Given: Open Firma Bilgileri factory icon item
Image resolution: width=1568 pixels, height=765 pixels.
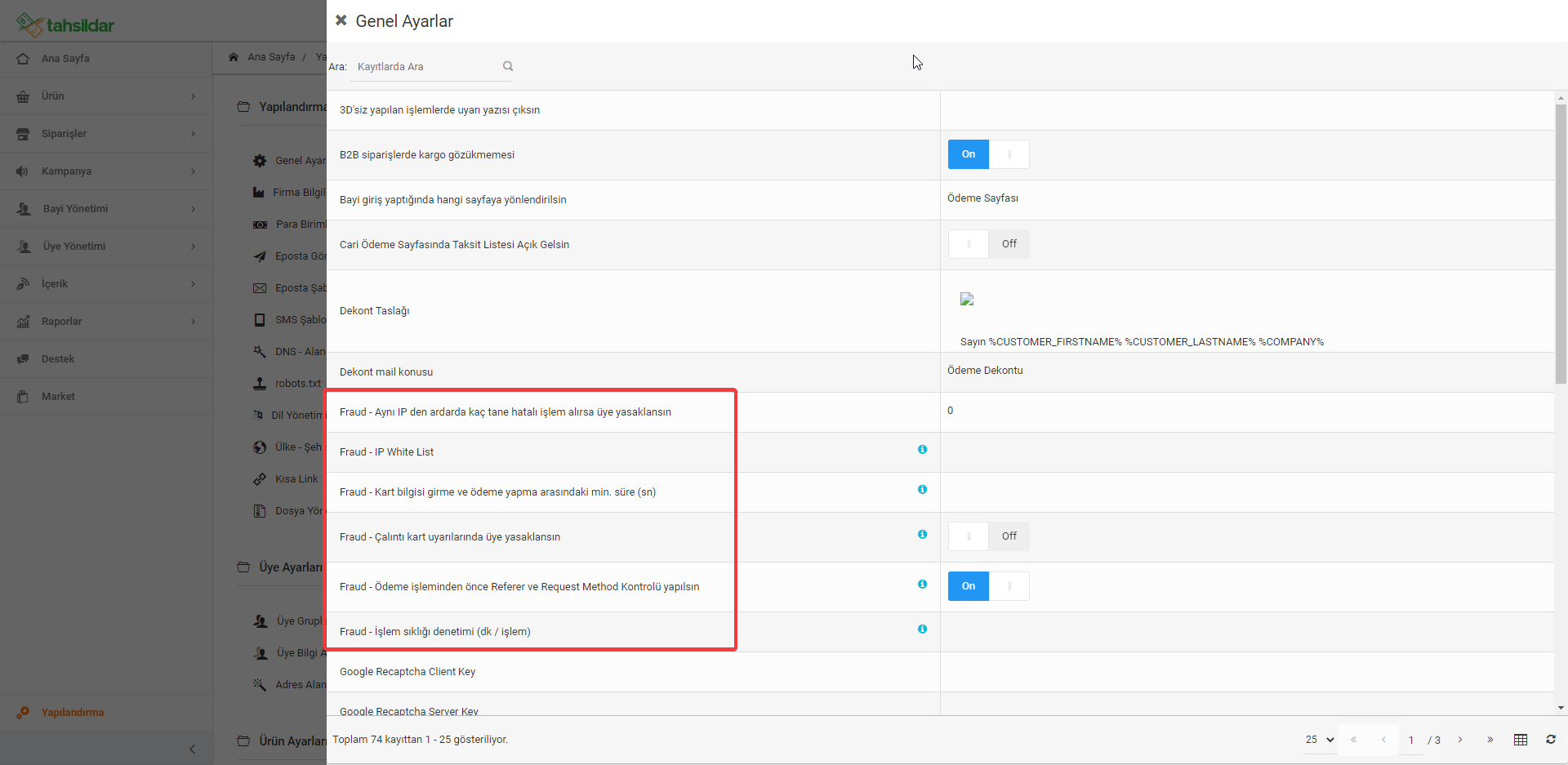Looking at the screenshot, I should pos(289,193).
